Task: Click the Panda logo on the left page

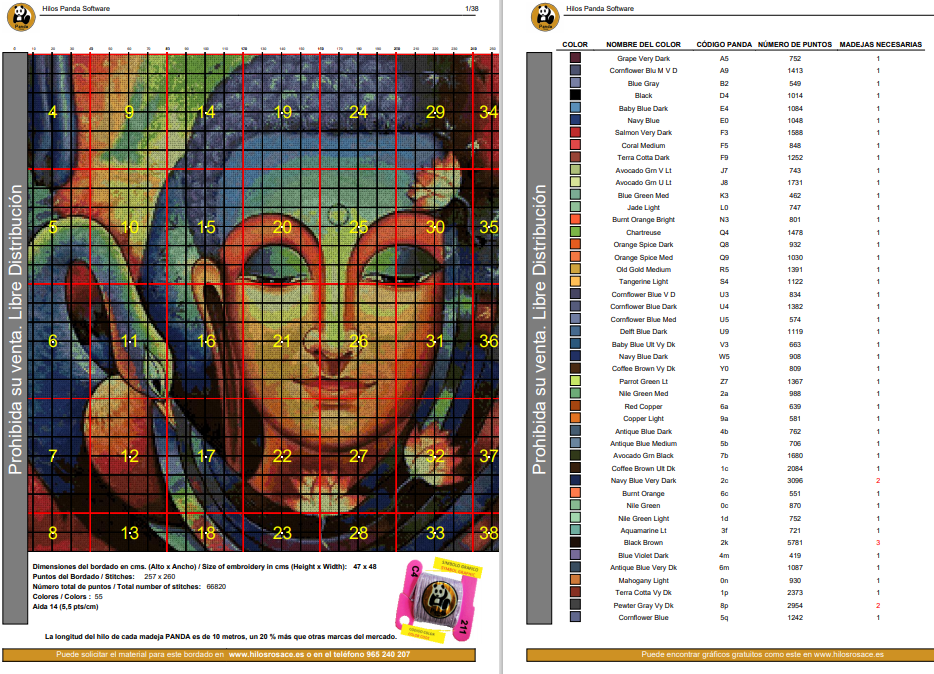Action: [x=21, y=17]
